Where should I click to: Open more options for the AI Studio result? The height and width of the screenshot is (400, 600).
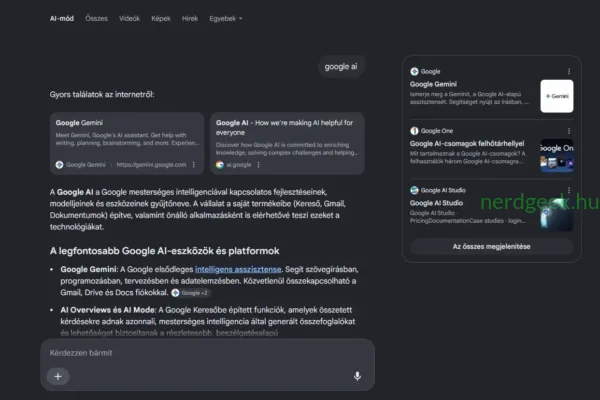(569, 190)
